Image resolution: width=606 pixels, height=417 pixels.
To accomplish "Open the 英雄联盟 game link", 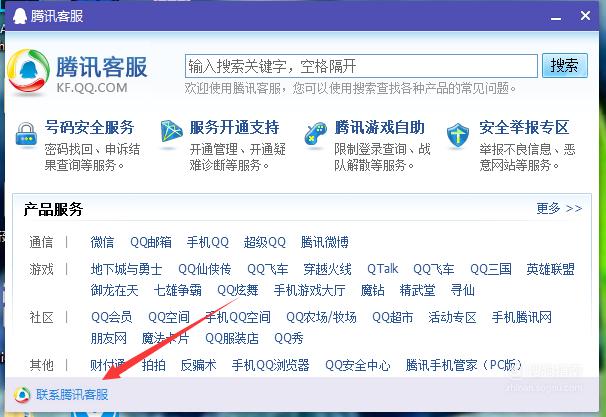I will click(550, 269).
